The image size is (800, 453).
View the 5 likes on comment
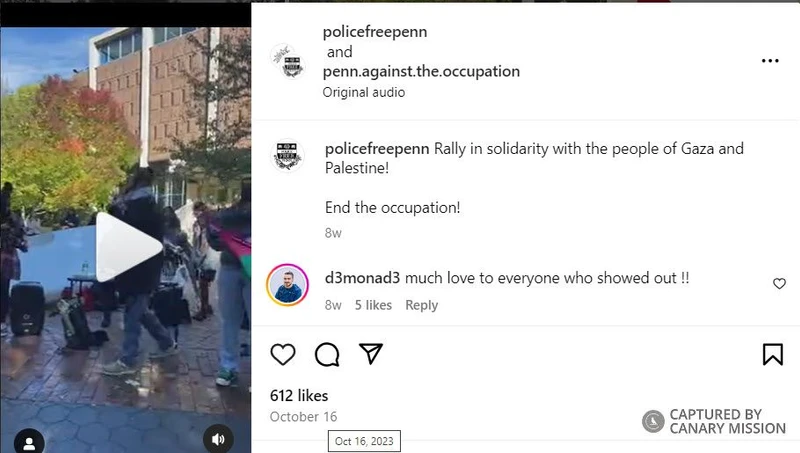point(373,305)
